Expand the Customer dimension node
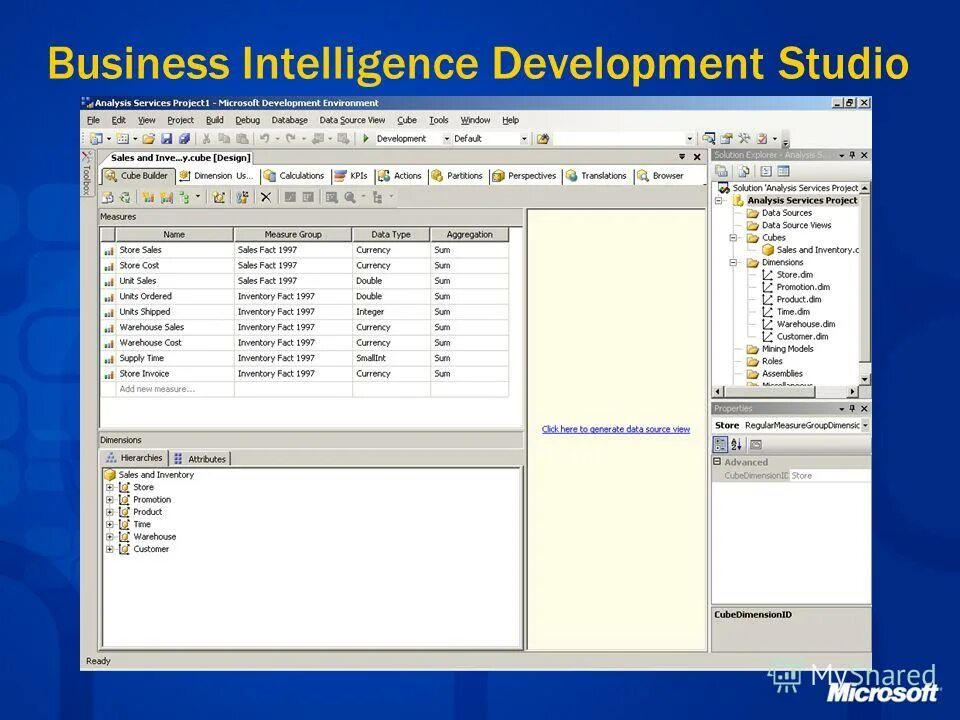The width and height of the screenshot is (960, 720). tap(110, 549)
